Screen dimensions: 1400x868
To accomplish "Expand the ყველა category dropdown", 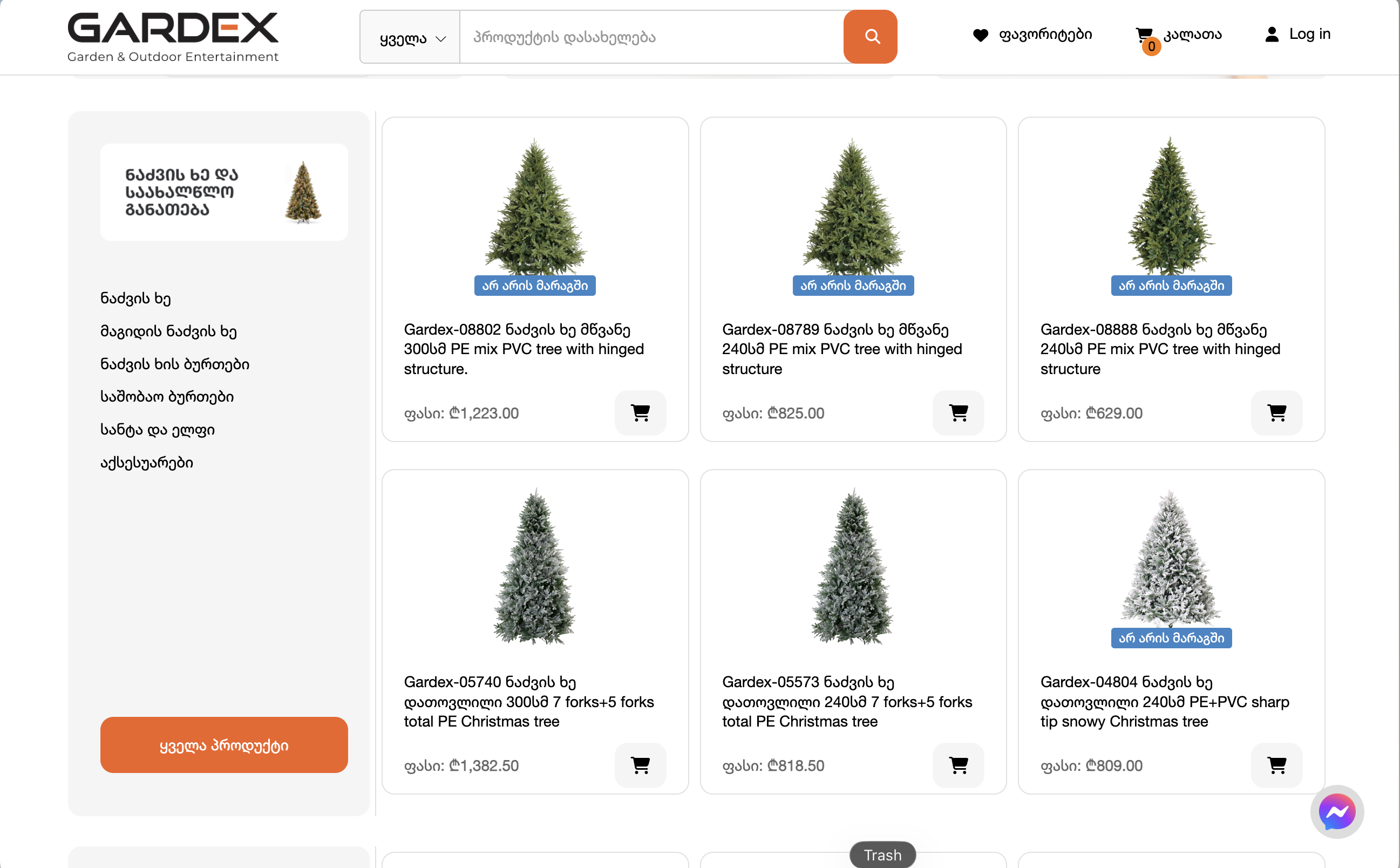I will [410, 37].
